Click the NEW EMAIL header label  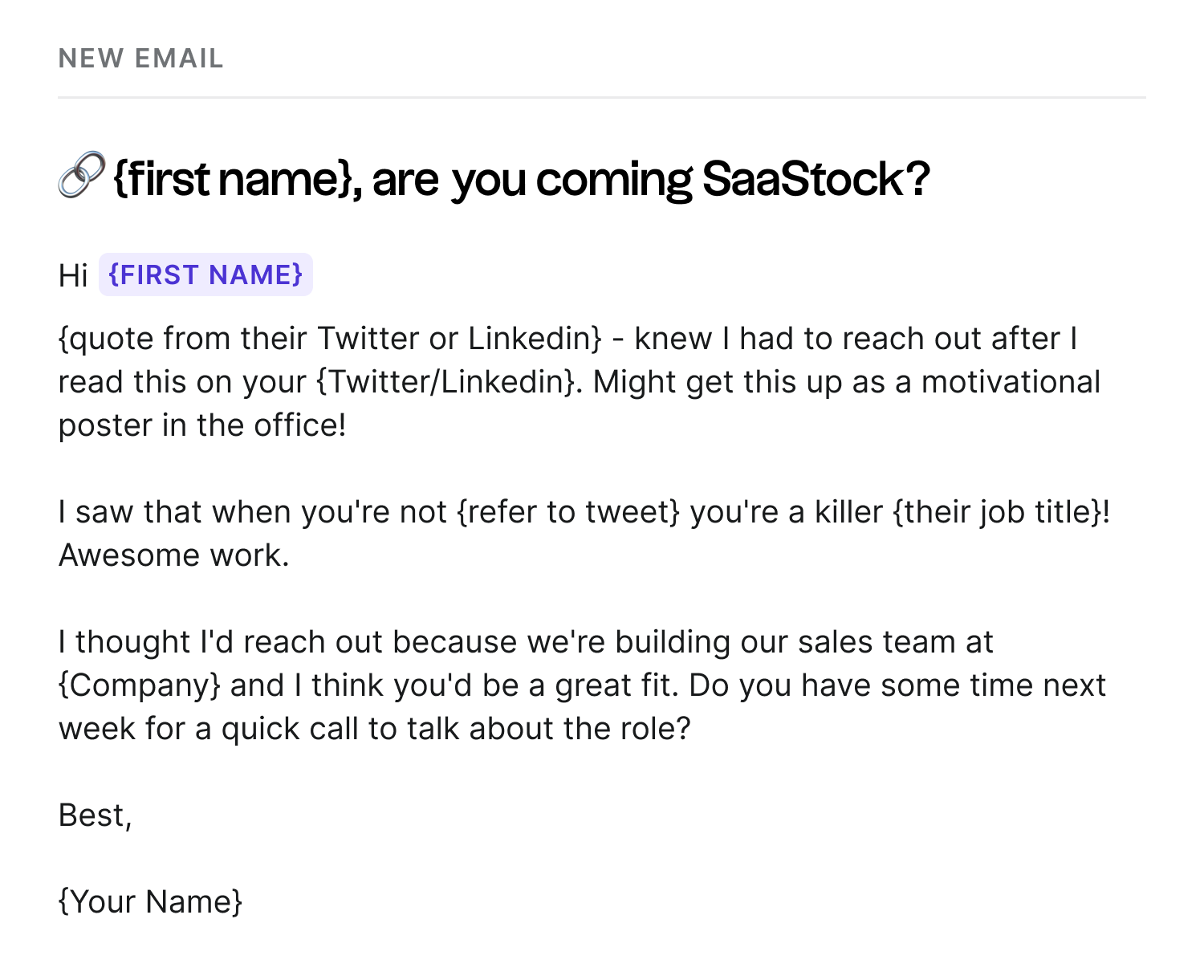[141, 59]
